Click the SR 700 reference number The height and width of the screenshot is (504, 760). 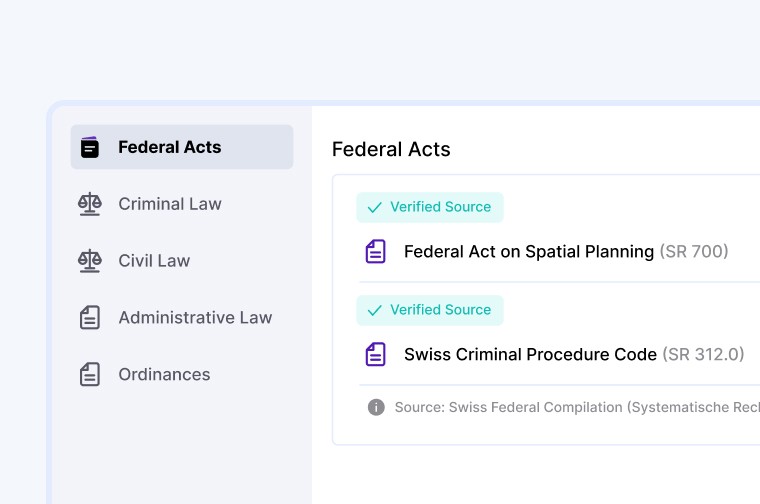[x=694, y=252]
